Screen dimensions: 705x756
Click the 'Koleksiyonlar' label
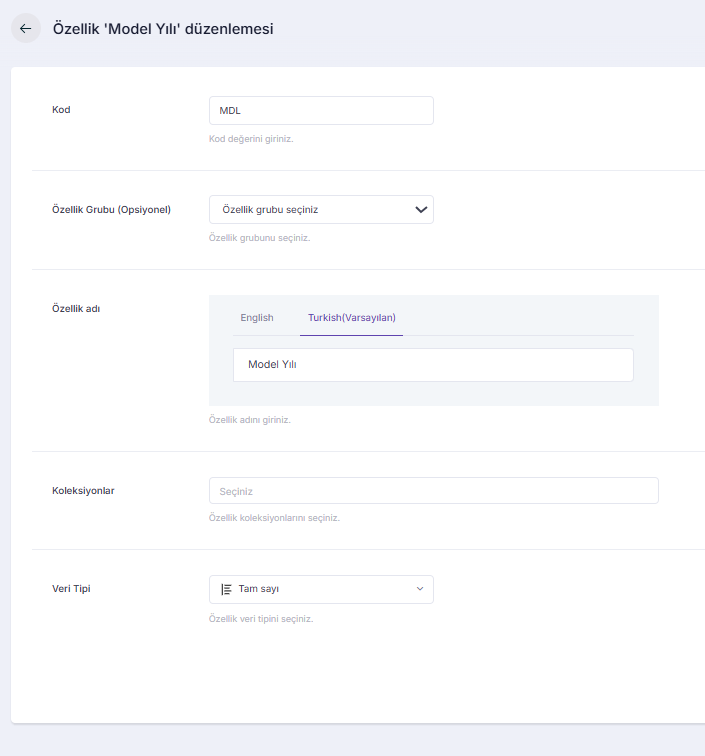pos(83,491)
